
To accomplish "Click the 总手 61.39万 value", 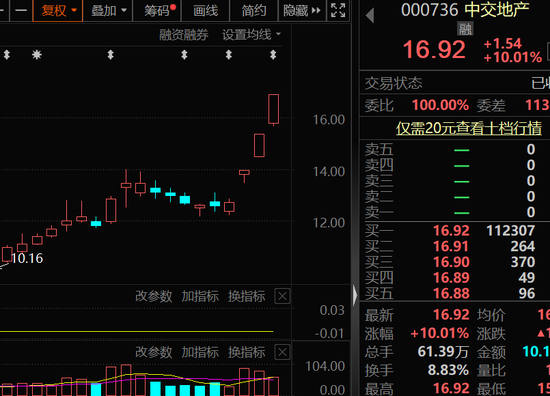I will (x=443, y=351).
